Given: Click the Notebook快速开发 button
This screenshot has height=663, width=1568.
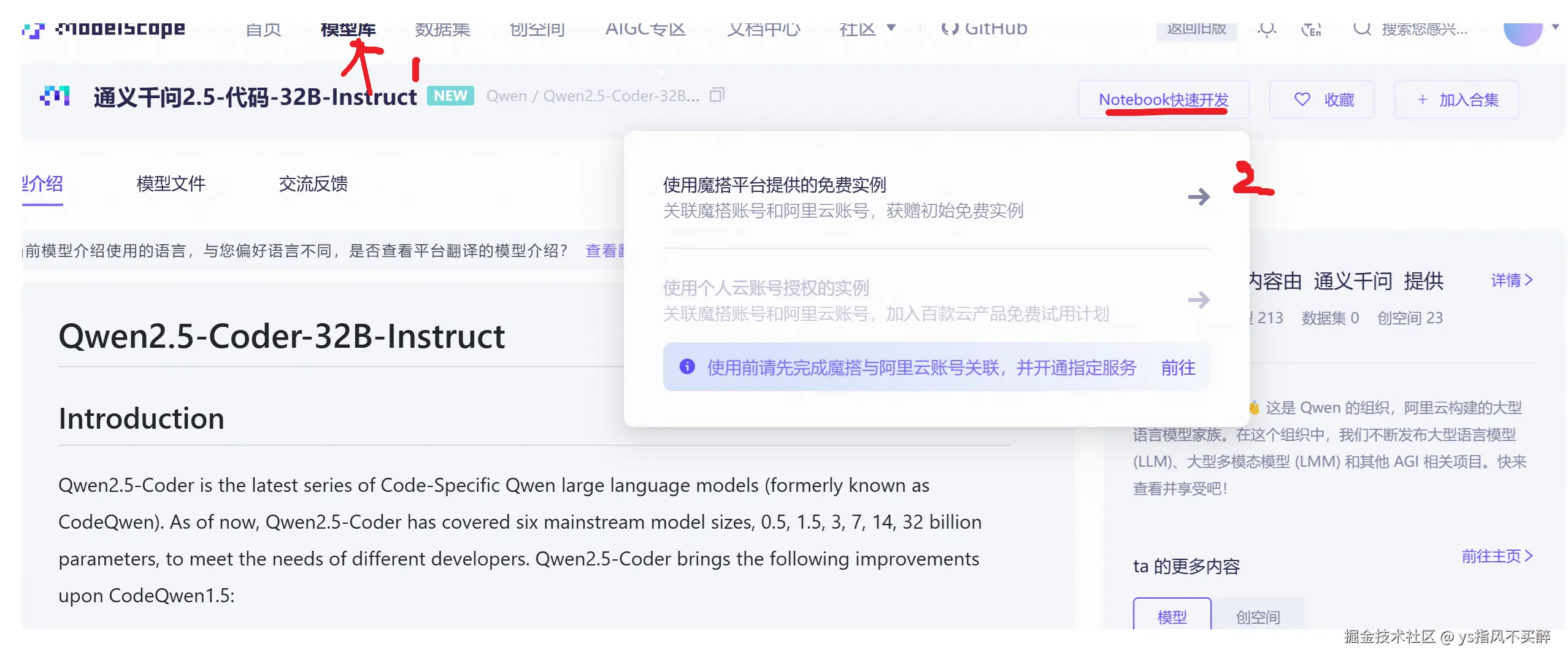Looking at the screenshot, I should tap(1163, 99).
